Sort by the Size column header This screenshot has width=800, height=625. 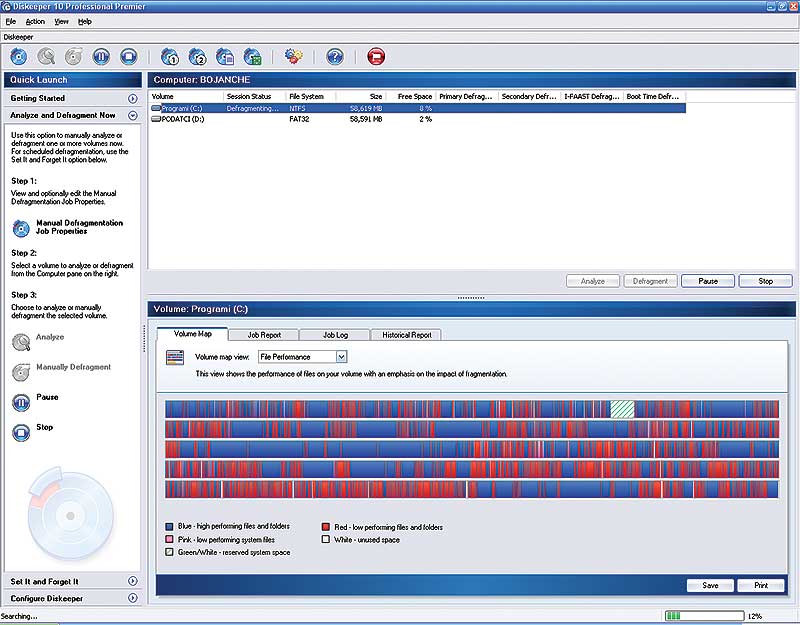tap(361, 96)
